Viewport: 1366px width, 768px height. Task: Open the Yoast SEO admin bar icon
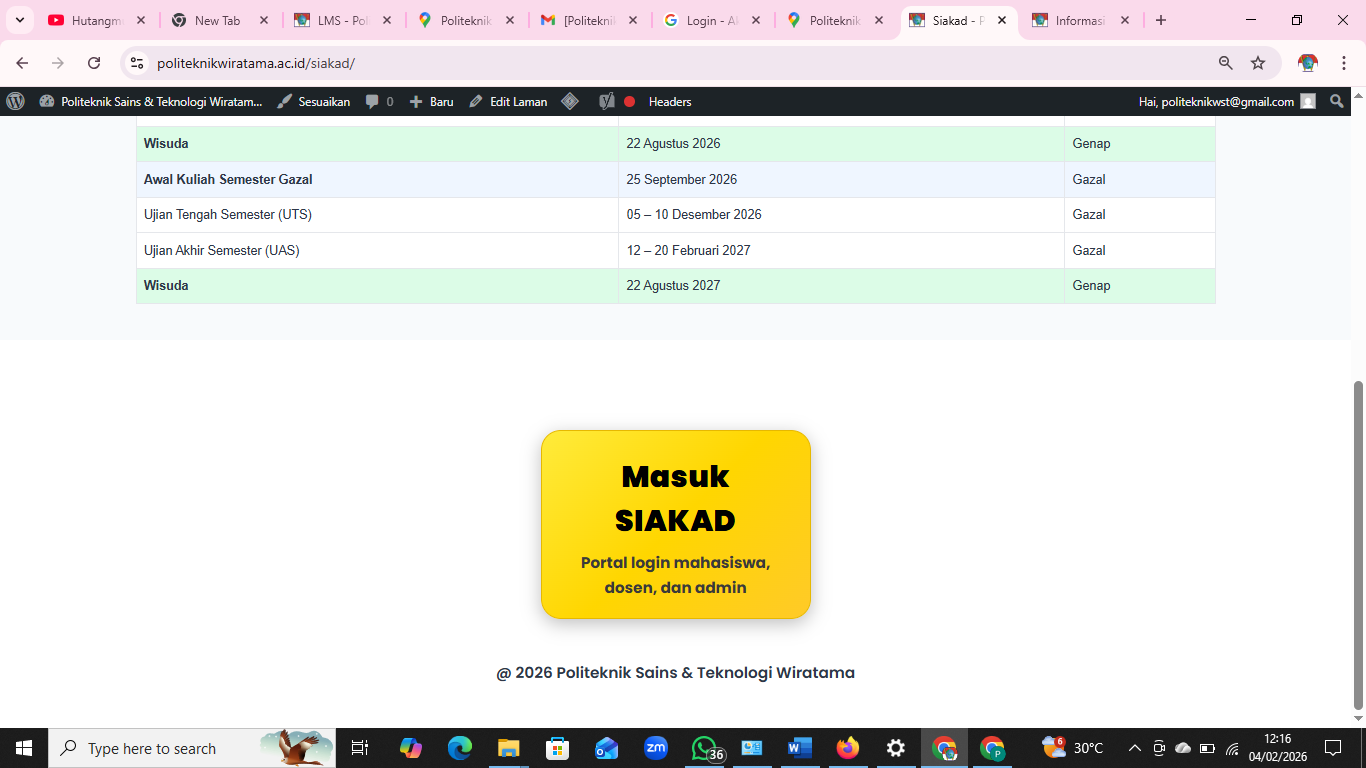coord(606,101)
